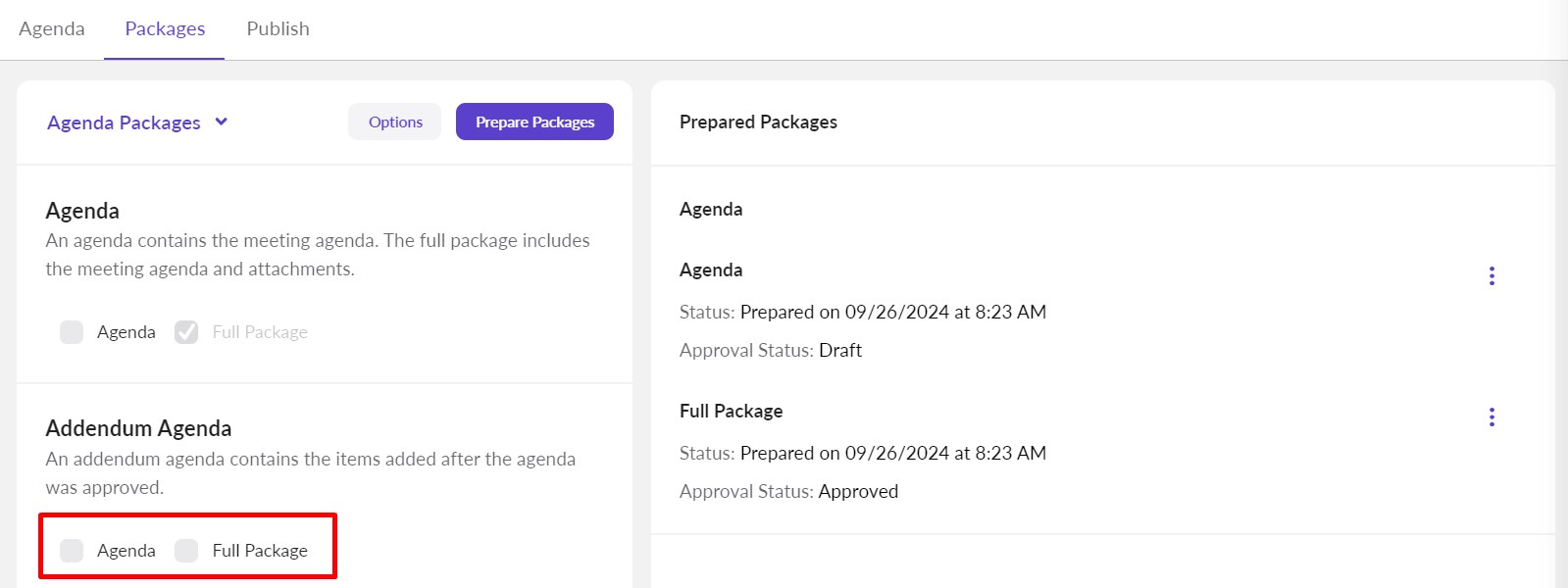This screenshot has height=588, width=1568.
Task: Switch to the Agenda tab
Action: 52,29
